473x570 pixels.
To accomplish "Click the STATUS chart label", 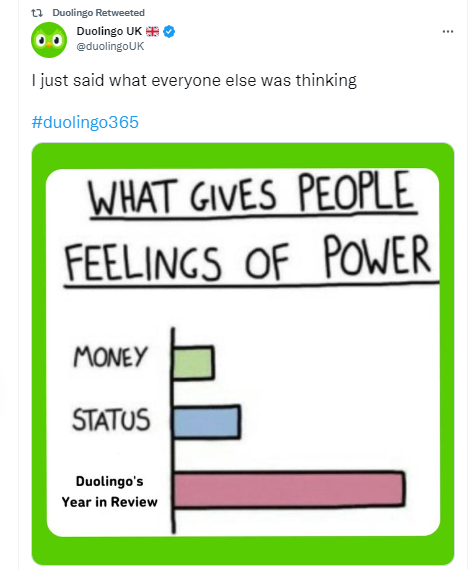I will tap(111, 420).
